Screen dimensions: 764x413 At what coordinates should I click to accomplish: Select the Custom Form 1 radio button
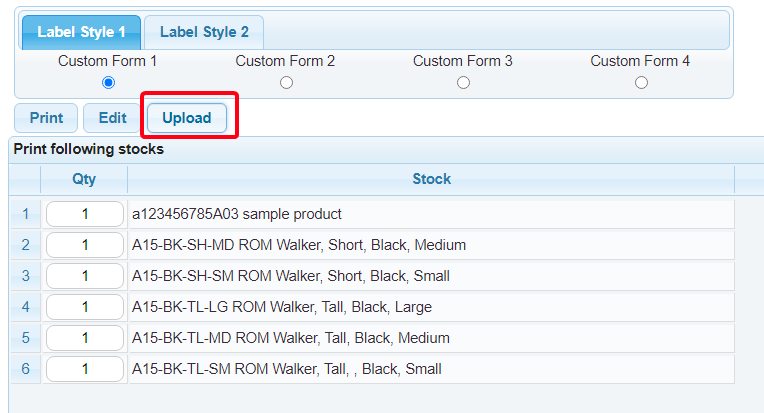[x=108, y=83]
